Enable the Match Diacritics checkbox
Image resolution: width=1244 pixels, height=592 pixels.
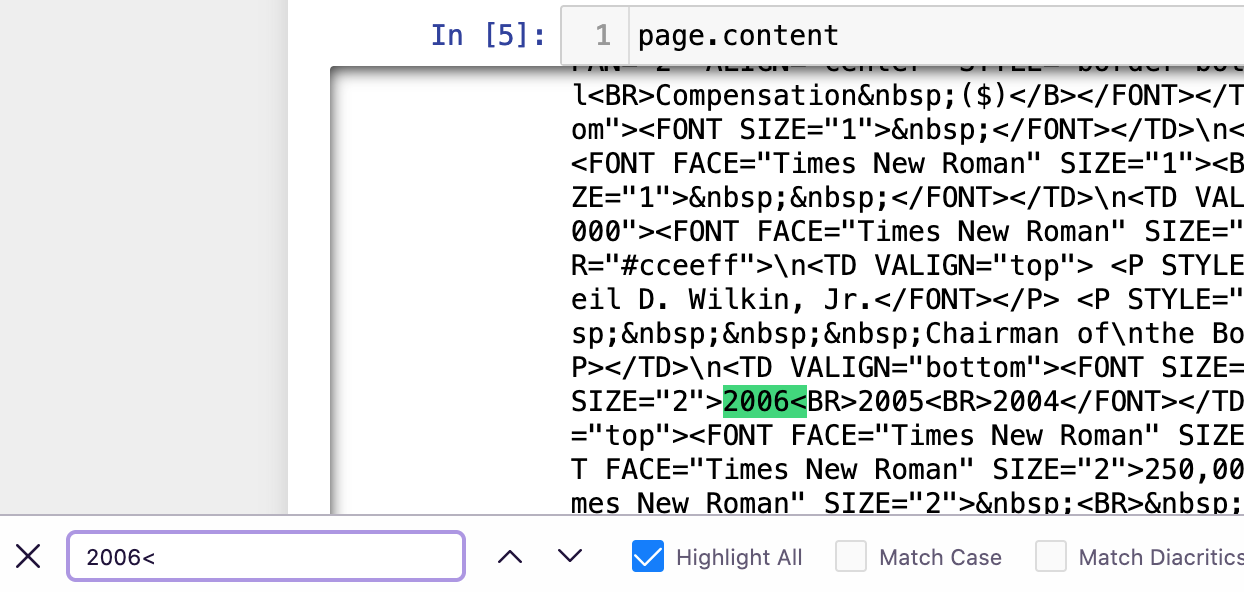pyautogui.click(x=1051, y=557)
